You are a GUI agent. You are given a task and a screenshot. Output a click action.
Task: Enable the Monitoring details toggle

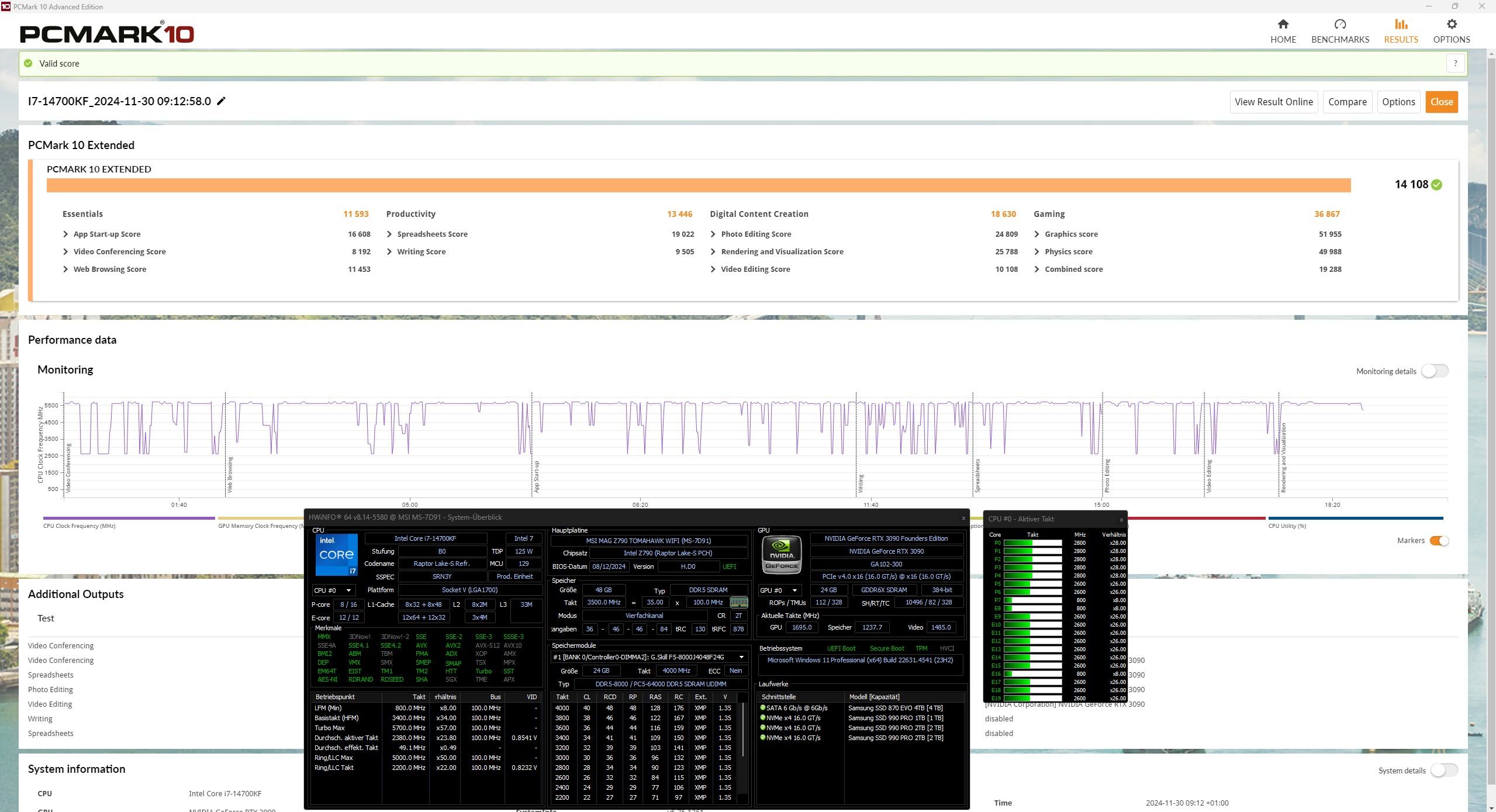(x=1434, y=371)
